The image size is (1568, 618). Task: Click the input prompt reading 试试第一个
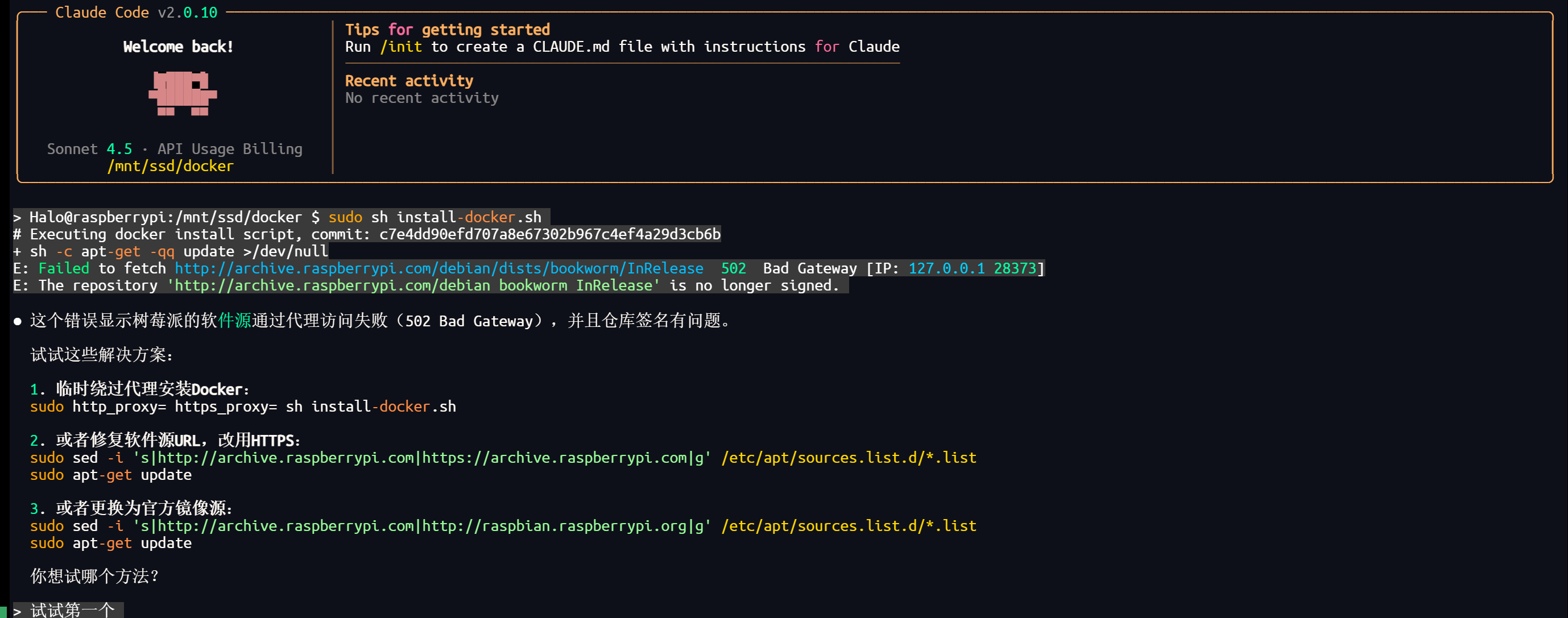[72, 609]
